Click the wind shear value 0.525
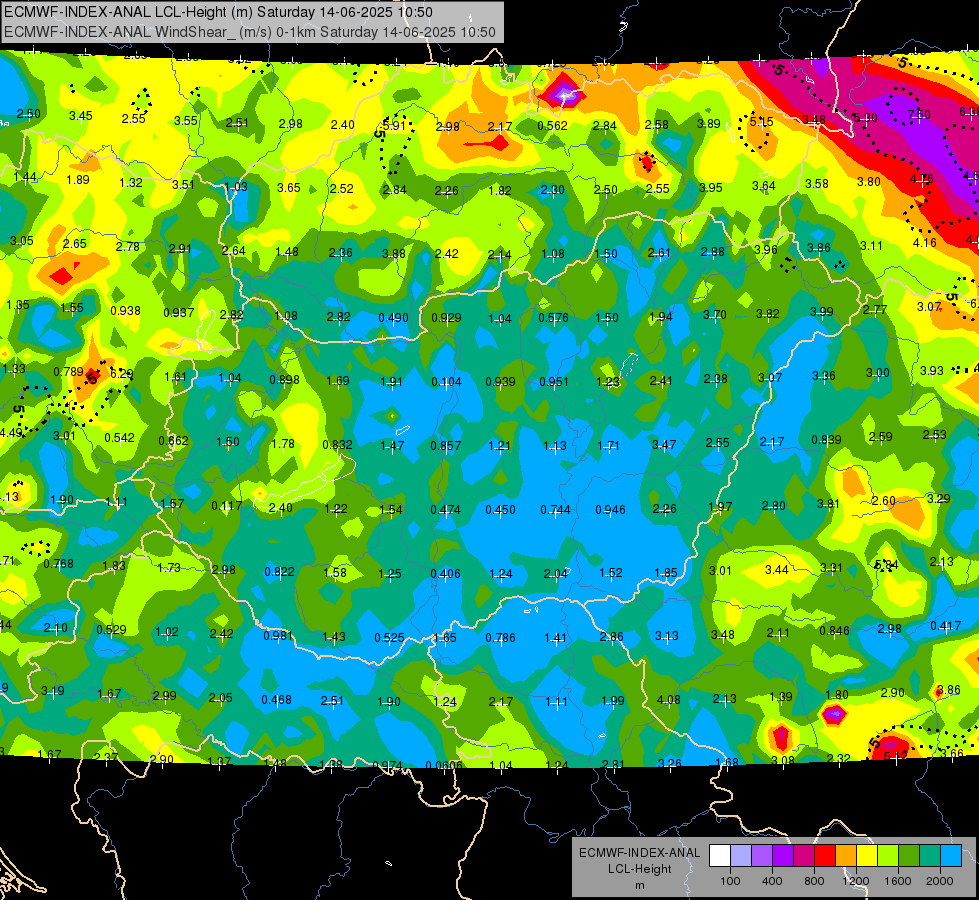Image resolution: width=979 pixels, height=900 pixels. pos(390,638)
